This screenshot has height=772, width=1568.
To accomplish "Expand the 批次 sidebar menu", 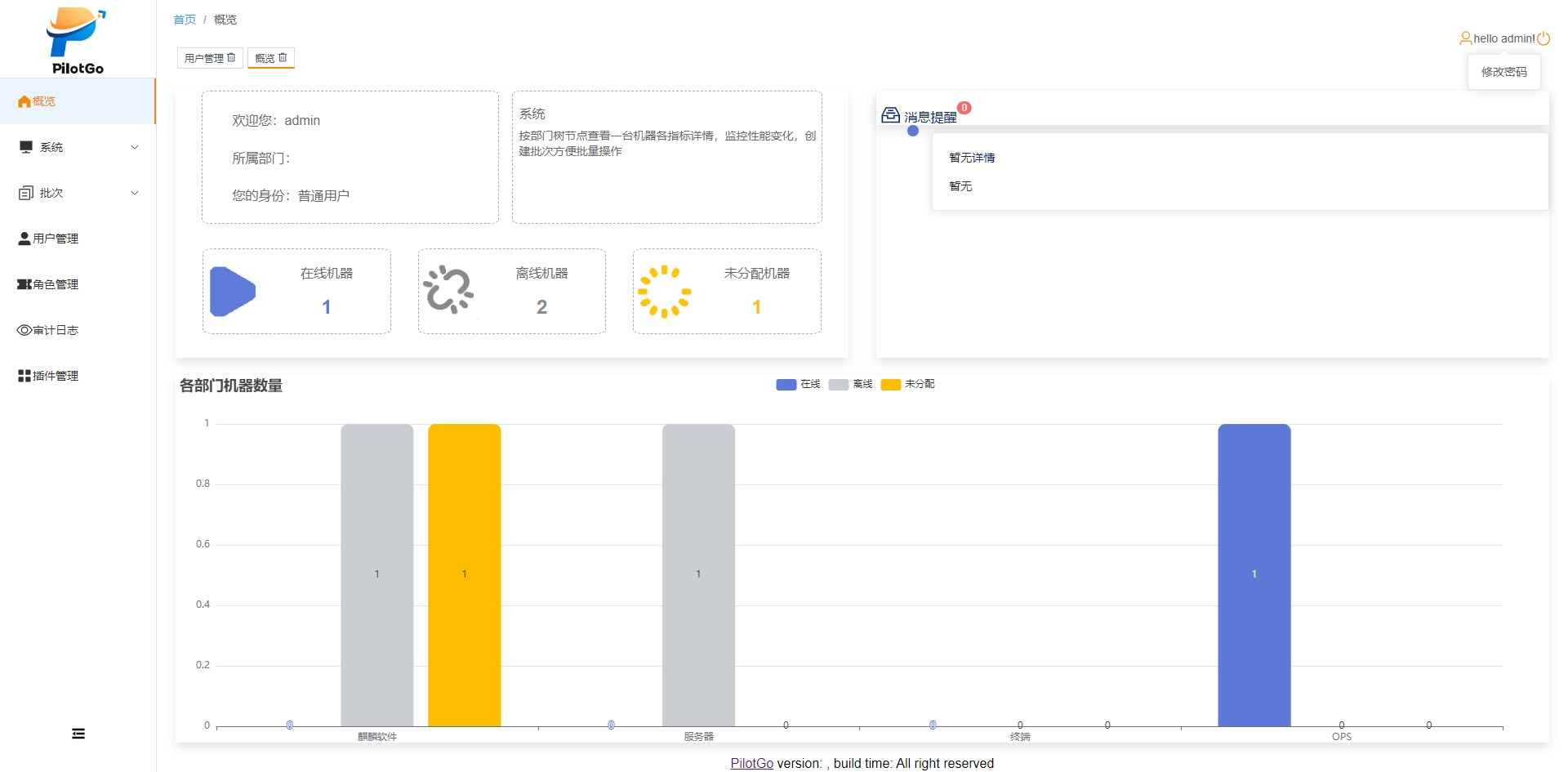I will (x=78, y=193).
